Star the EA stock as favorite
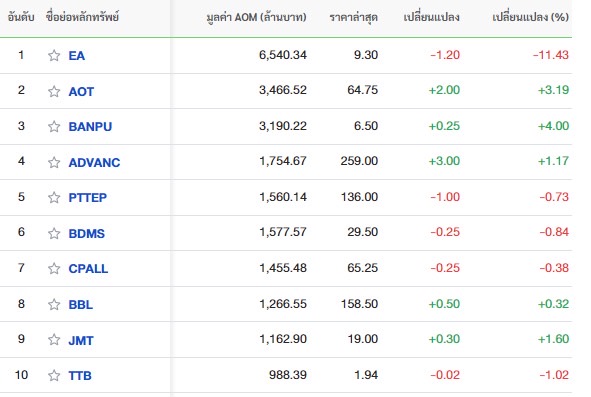 (x=54, y=55)
